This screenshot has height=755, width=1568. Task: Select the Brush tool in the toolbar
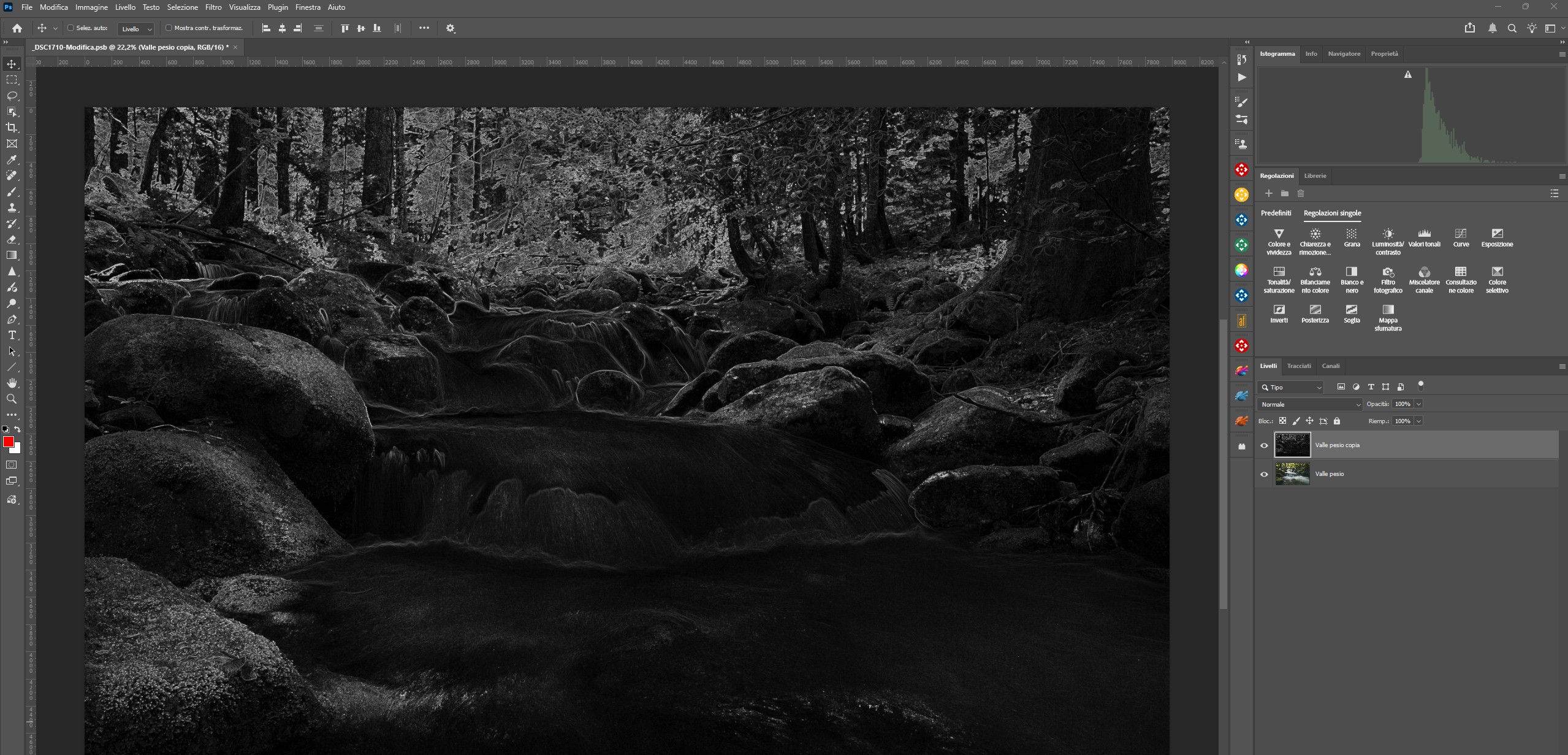tap(12, 191)
